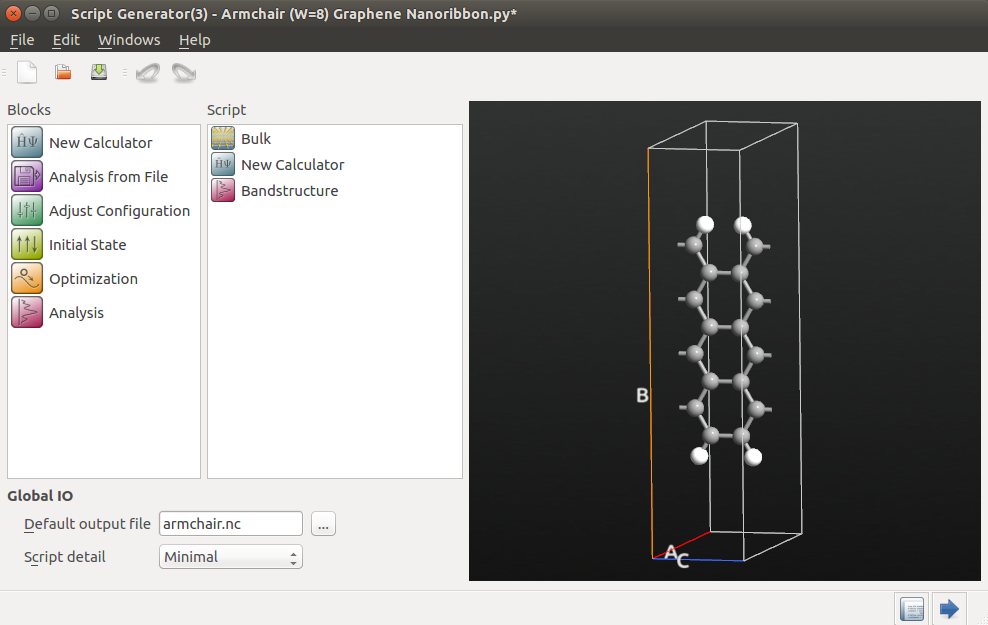Screen dimensions: 988x625
Task: Click the Adjust Configuration block icon
Action: (x=26, y=210)
